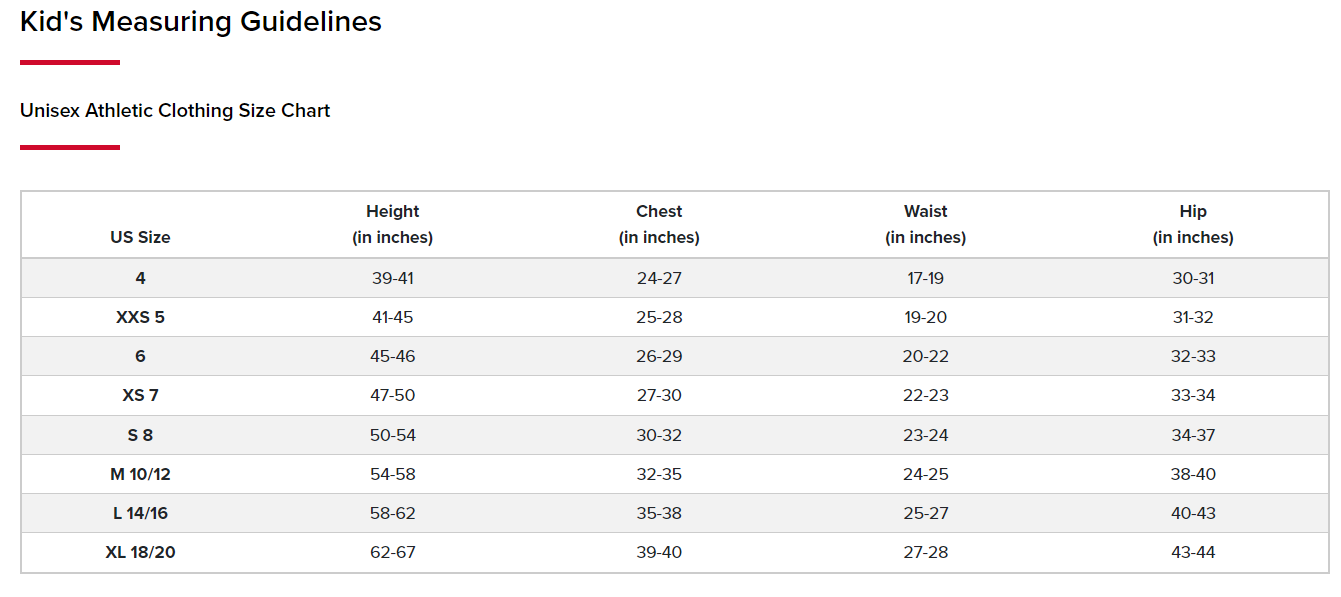Click the S 8 size label
1341x597 pixels.
(140, 435)
